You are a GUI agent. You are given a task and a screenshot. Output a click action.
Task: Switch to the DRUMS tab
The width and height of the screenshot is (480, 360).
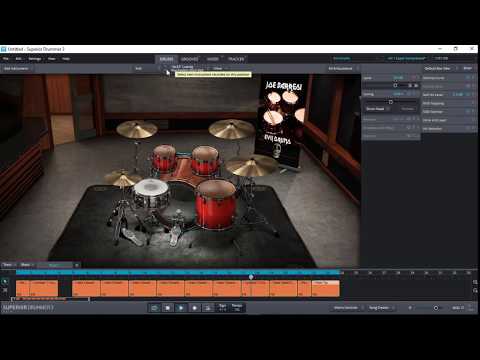point(166,59)
